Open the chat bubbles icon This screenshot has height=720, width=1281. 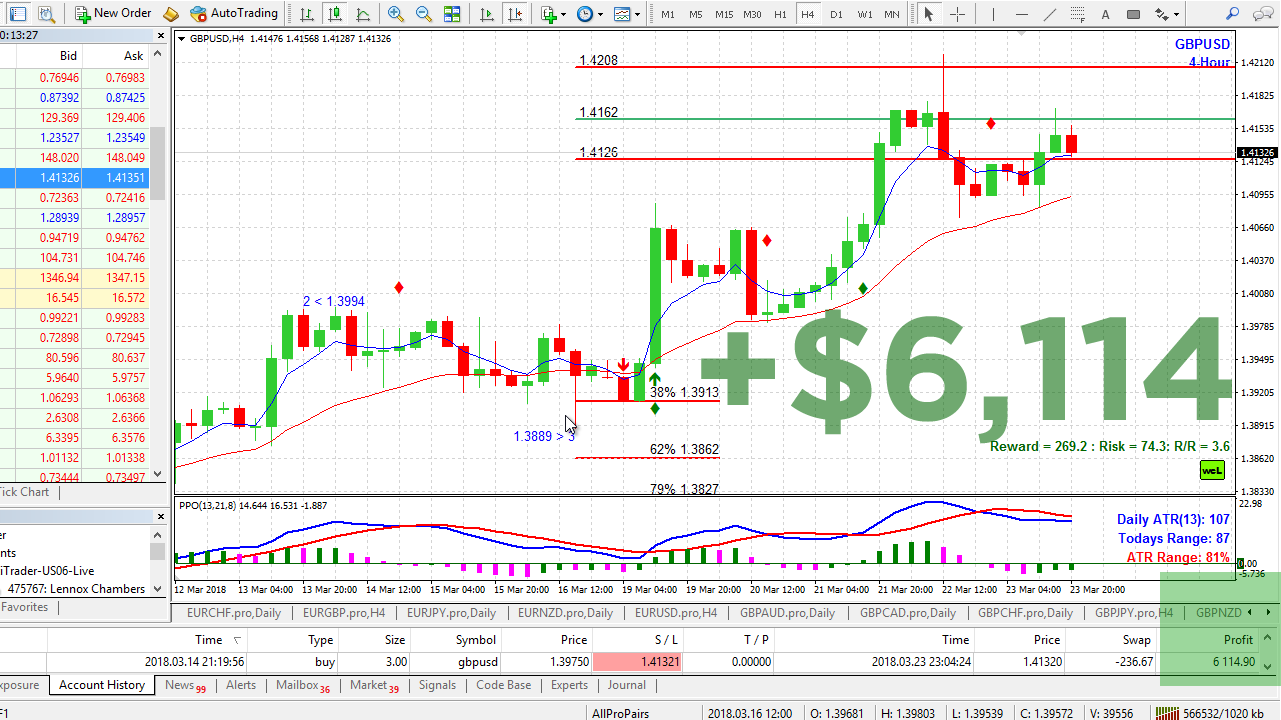(1262, 14)
